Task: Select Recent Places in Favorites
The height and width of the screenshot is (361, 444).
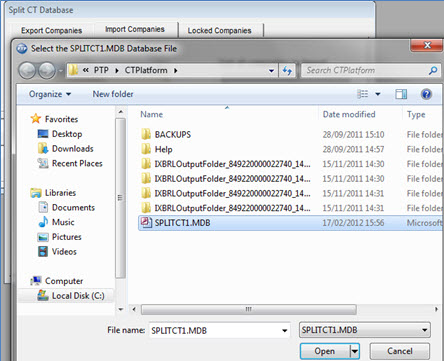Action: 77,163
